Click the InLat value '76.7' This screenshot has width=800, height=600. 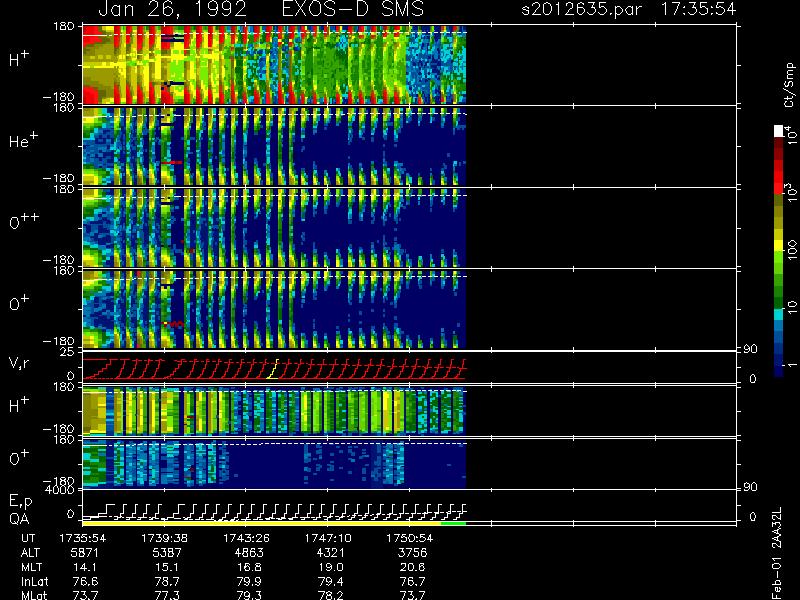[412, 581]
